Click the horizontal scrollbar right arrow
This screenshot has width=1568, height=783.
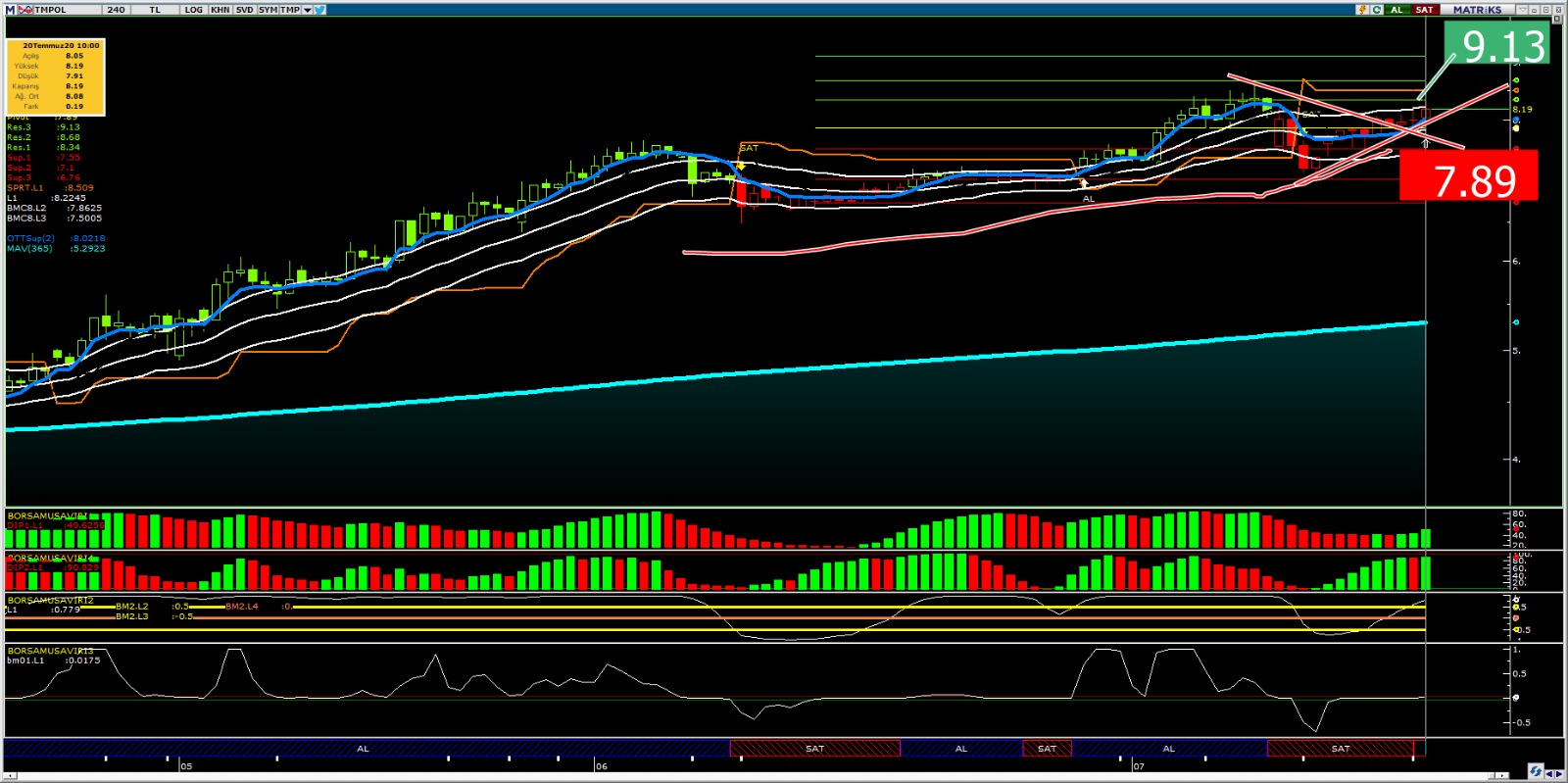1559,774
